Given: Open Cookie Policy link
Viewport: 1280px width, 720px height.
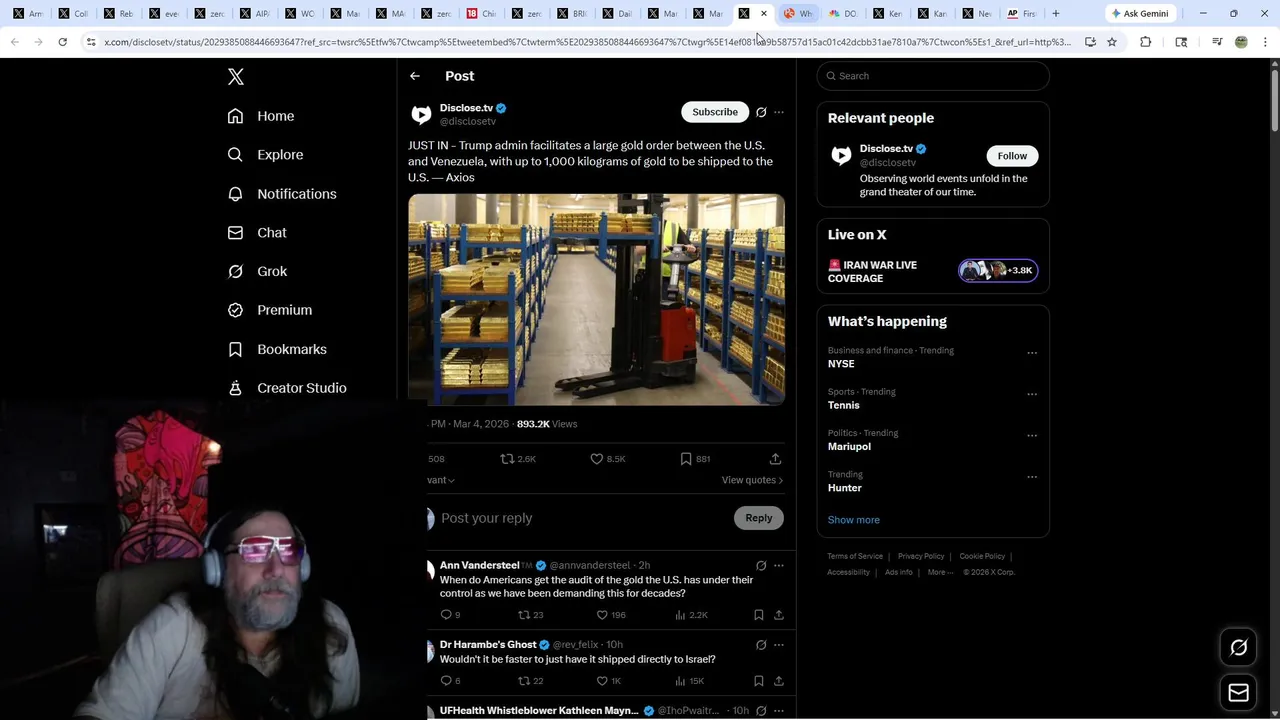Looking at the screenshot, I should 982,556.
